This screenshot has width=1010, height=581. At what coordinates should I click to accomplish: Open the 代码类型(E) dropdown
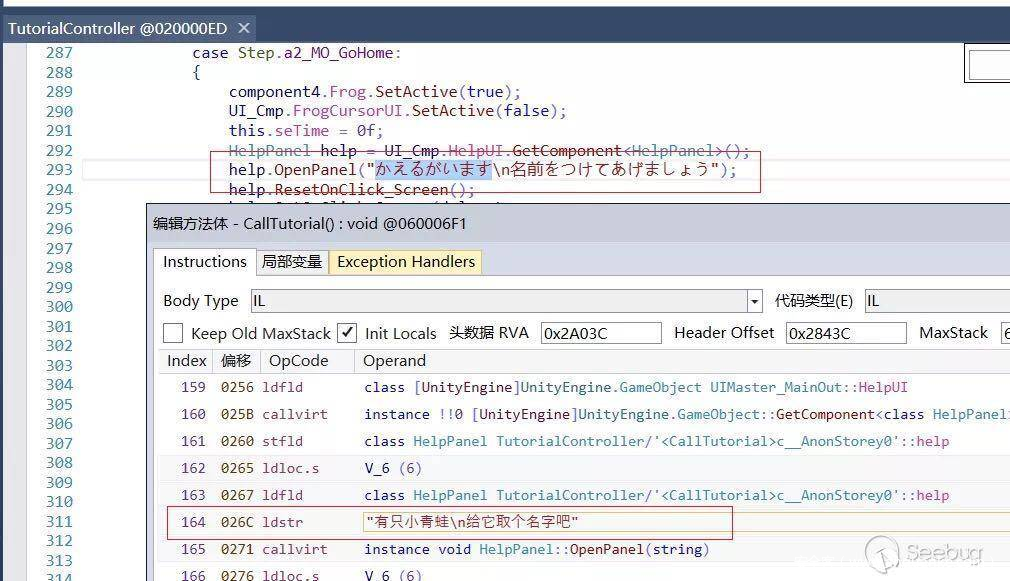tap(935, 301)
